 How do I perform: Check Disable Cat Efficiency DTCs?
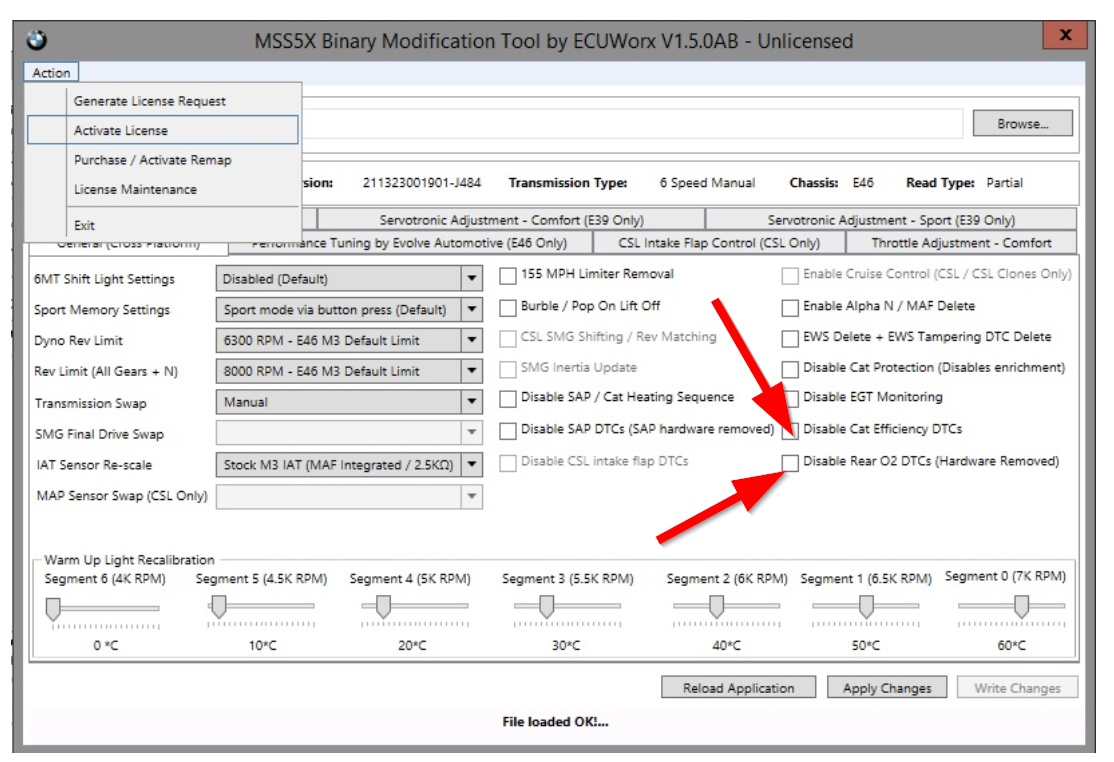coord(791,430)
